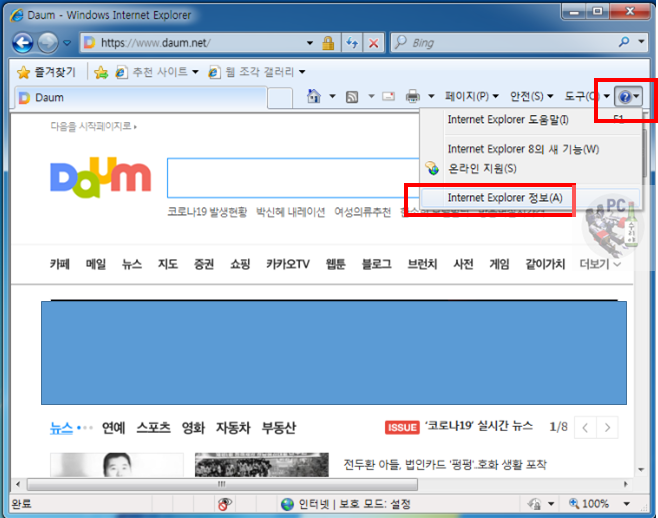Open 블로그 blog link
658x518 pixels.
tap(376, 264)
